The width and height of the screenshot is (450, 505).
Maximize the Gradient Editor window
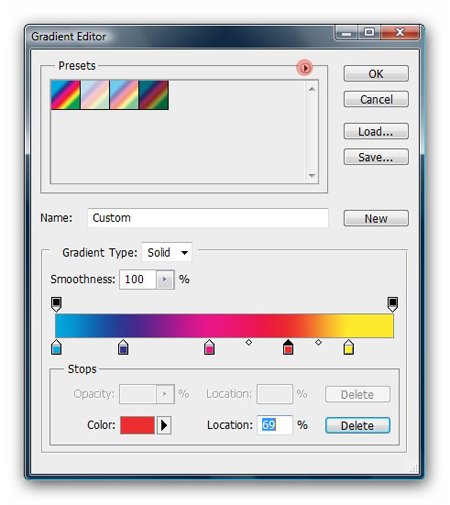point(369,32)
